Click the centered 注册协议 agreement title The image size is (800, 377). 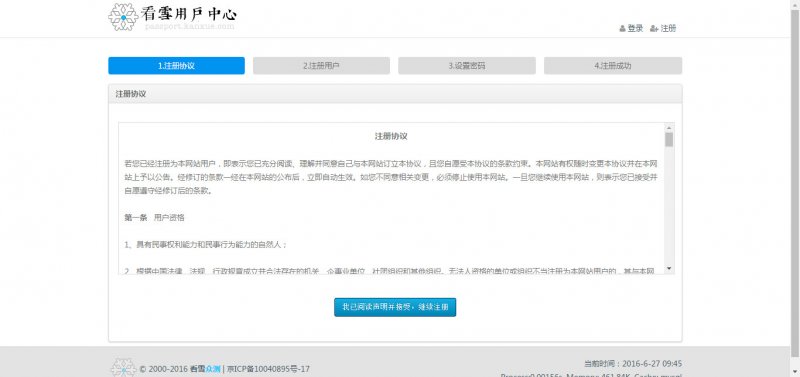point(391,136)
